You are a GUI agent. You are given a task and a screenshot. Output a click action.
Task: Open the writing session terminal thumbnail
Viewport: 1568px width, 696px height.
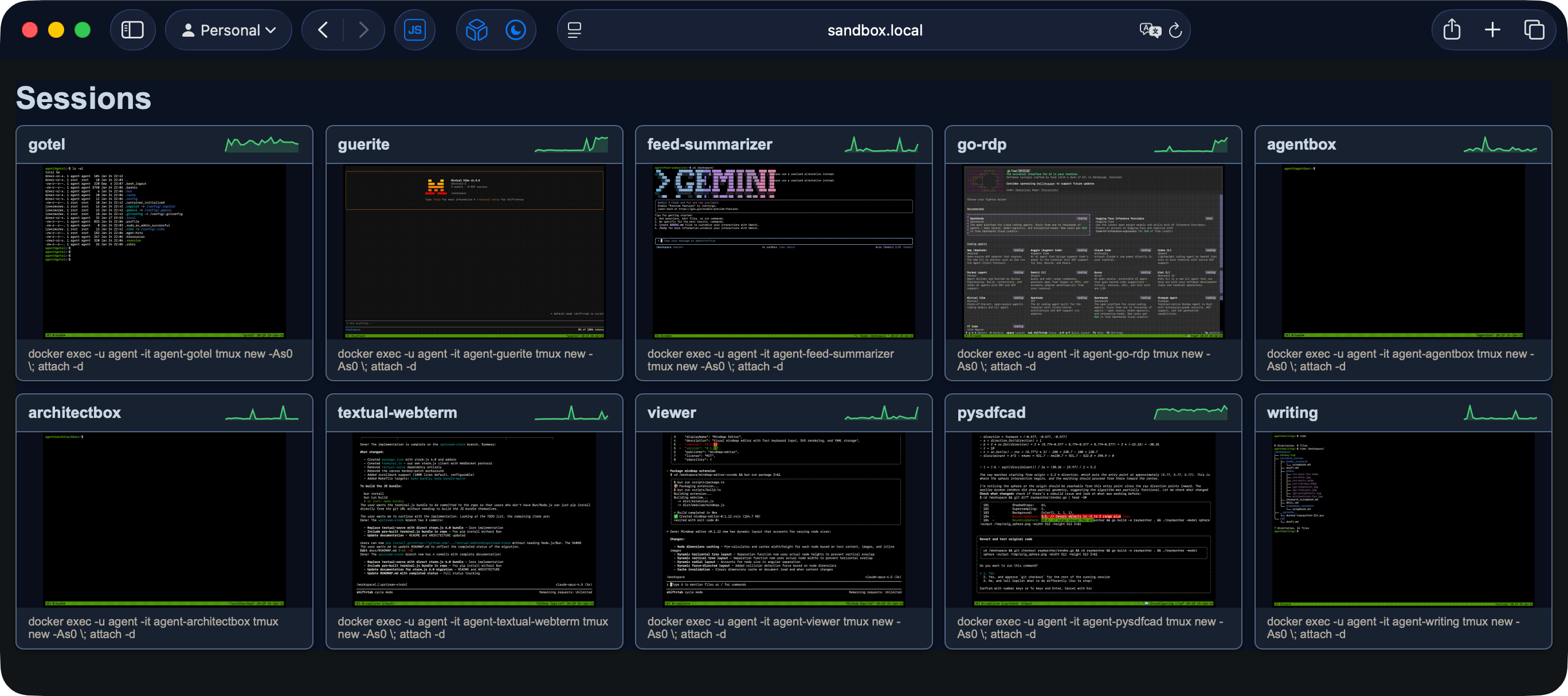click(x=1402, y=519)
